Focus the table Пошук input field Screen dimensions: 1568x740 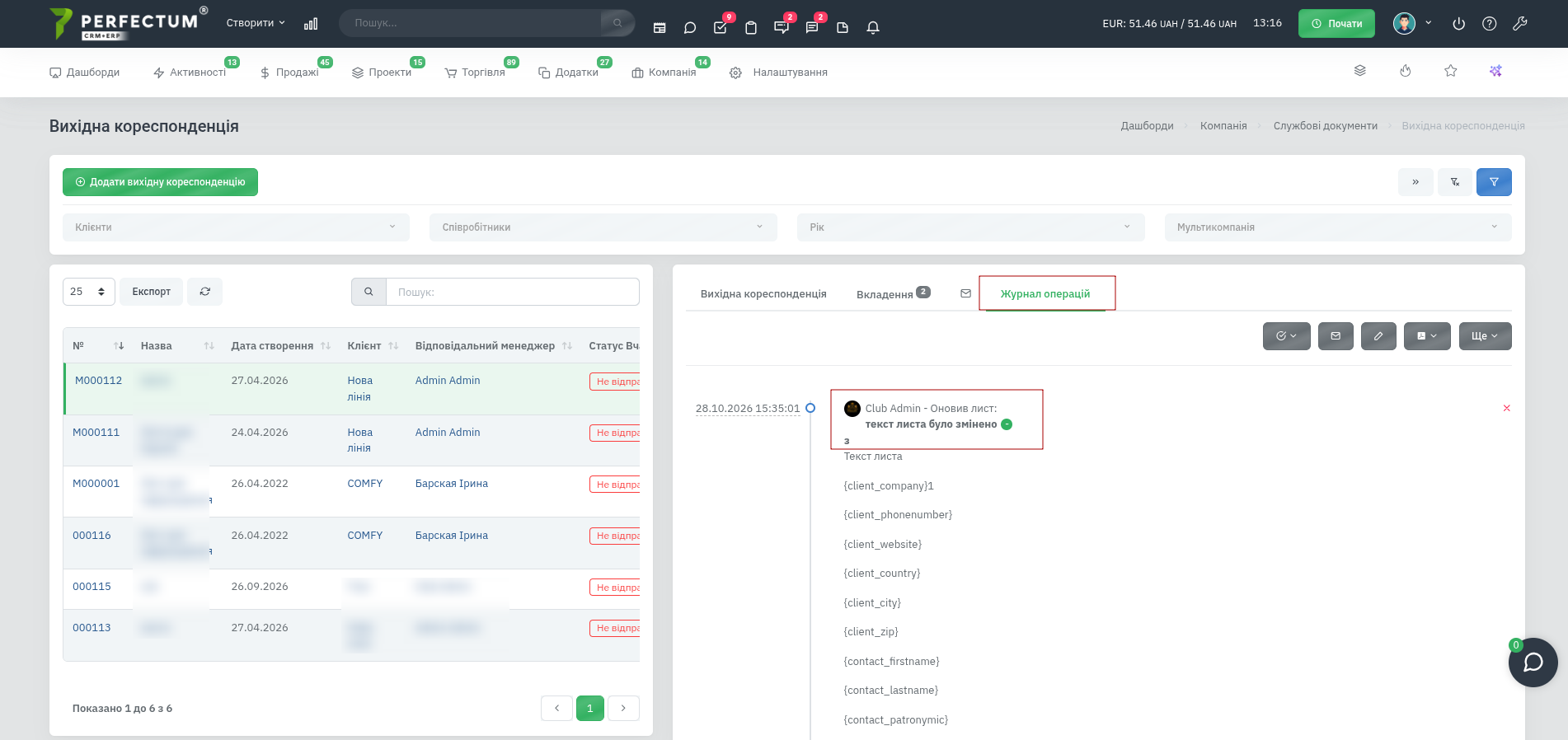(x=512, y=292)
